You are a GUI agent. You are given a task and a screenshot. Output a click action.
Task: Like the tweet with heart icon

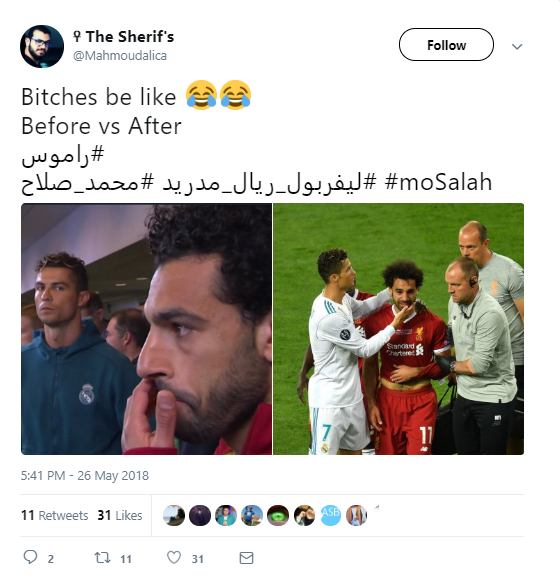click(174, 558)
